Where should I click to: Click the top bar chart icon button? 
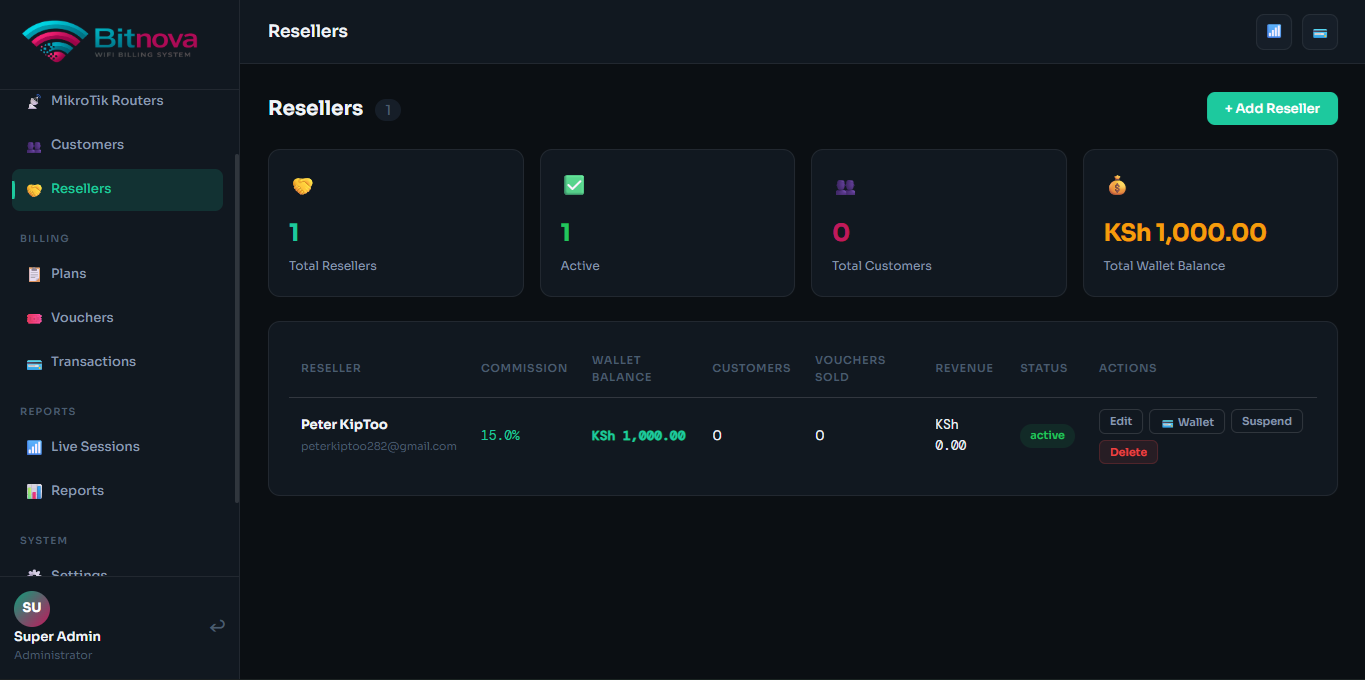(x=1274, y=32)
